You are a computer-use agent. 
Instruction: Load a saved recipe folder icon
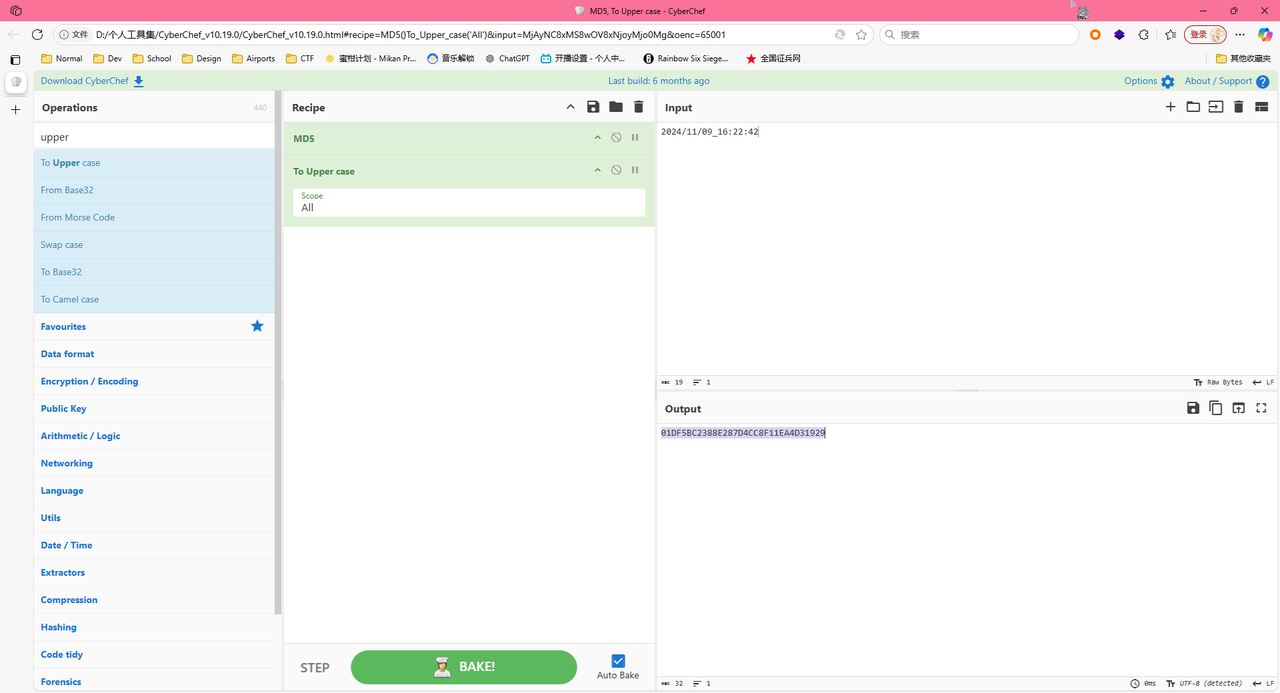pos(616,107)
